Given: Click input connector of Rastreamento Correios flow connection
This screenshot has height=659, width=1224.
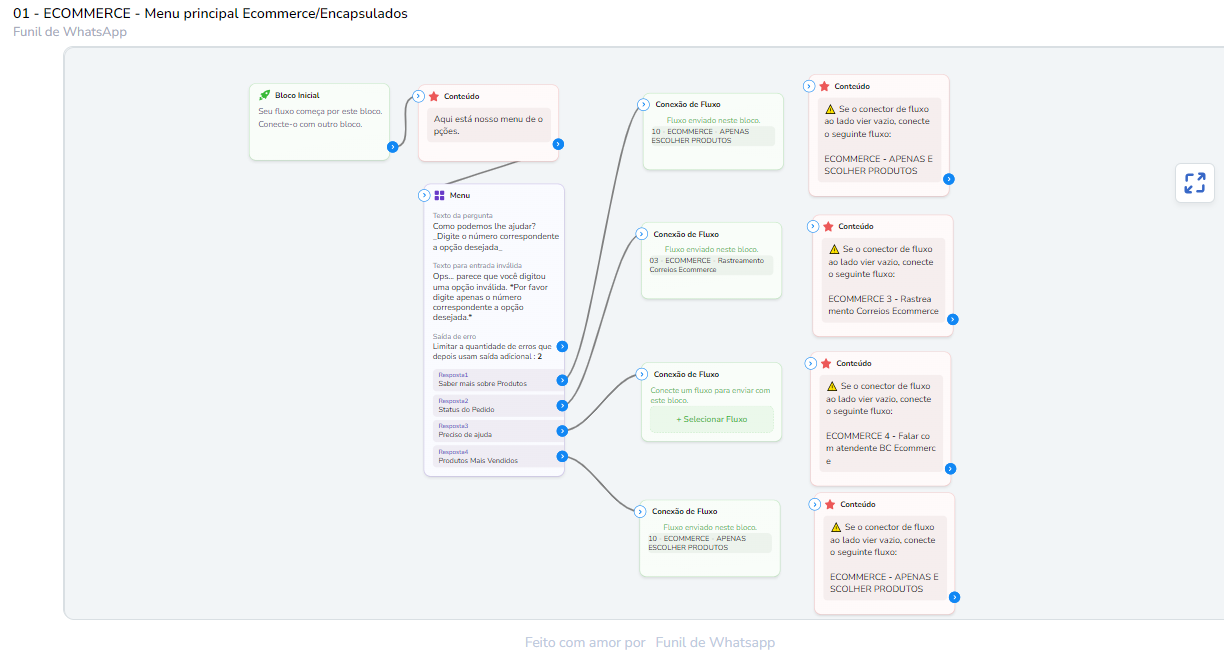Looking at the screenshot, I should (642, 234).
